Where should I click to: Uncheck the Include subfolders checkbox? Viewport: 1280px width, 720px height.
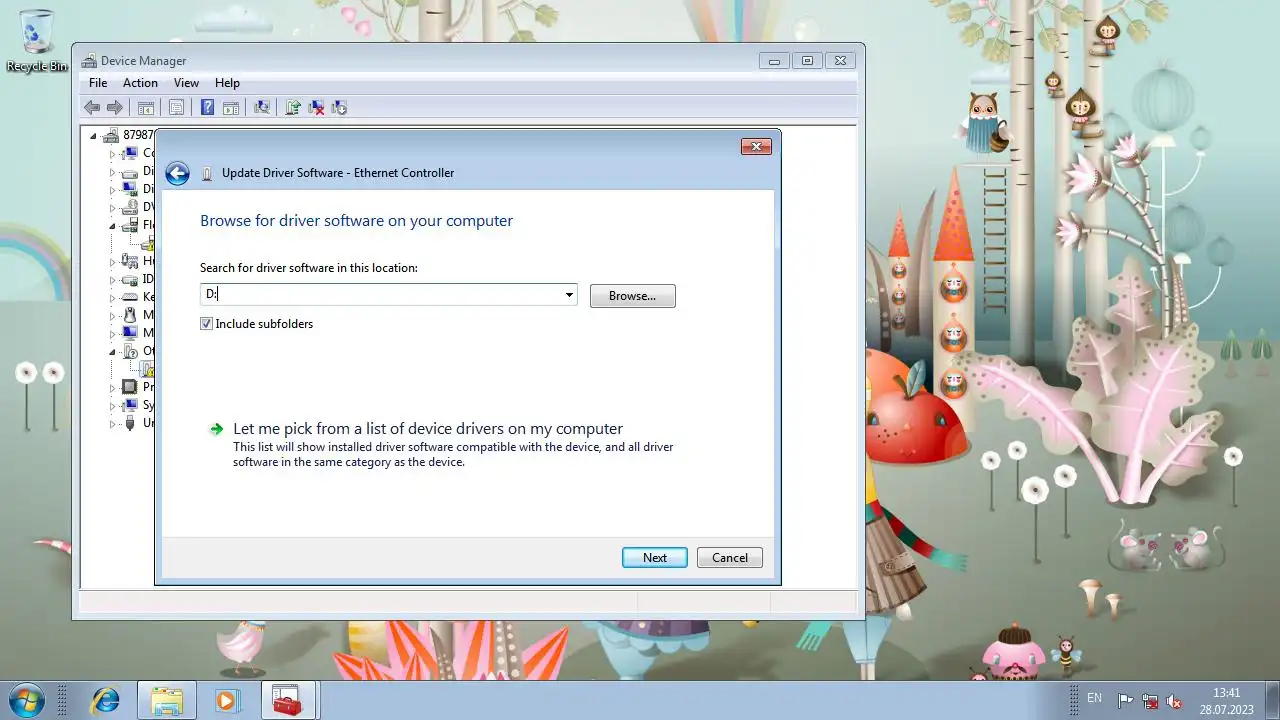click(207, 324)
